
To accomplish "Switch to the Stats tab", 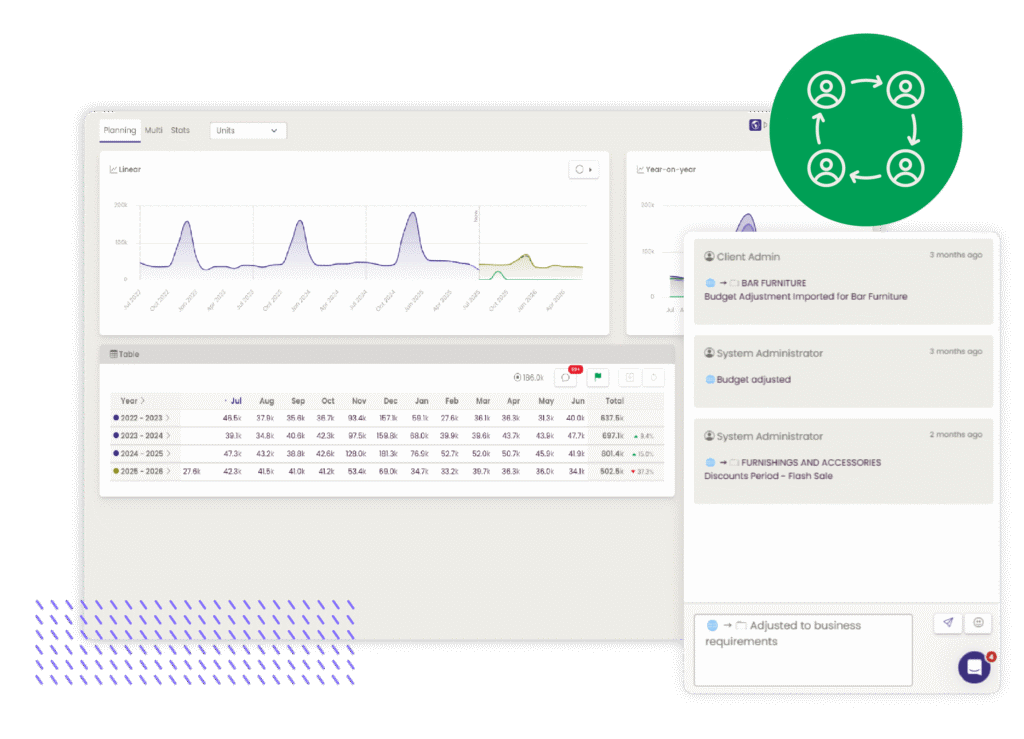I will (x=180, y=130).
